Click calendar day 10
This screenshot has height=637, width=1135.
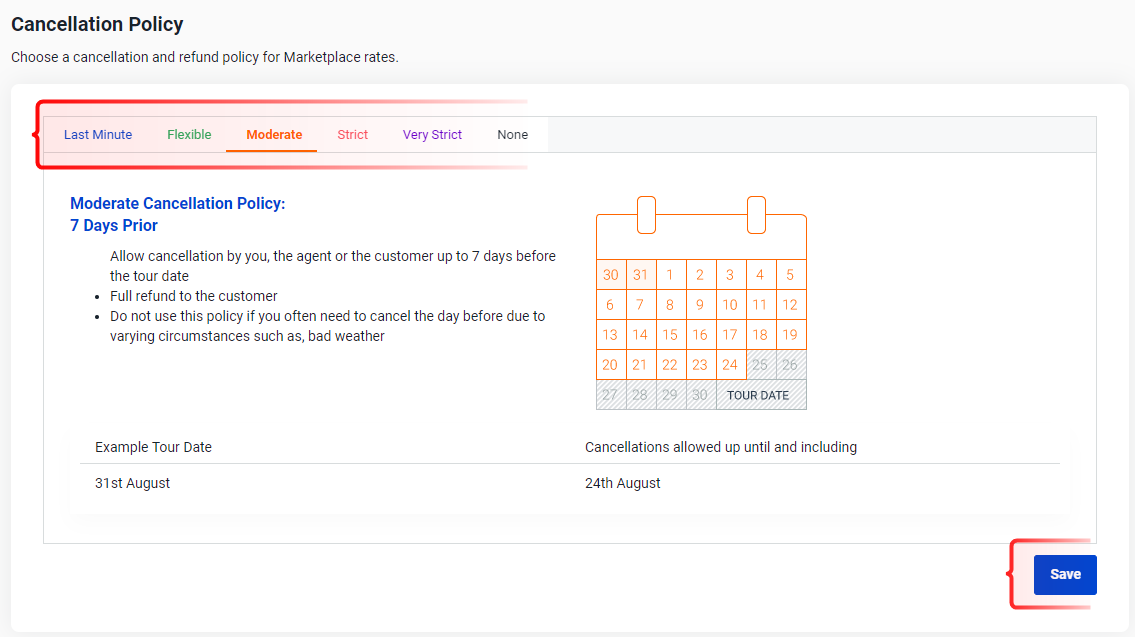(730, 305)
